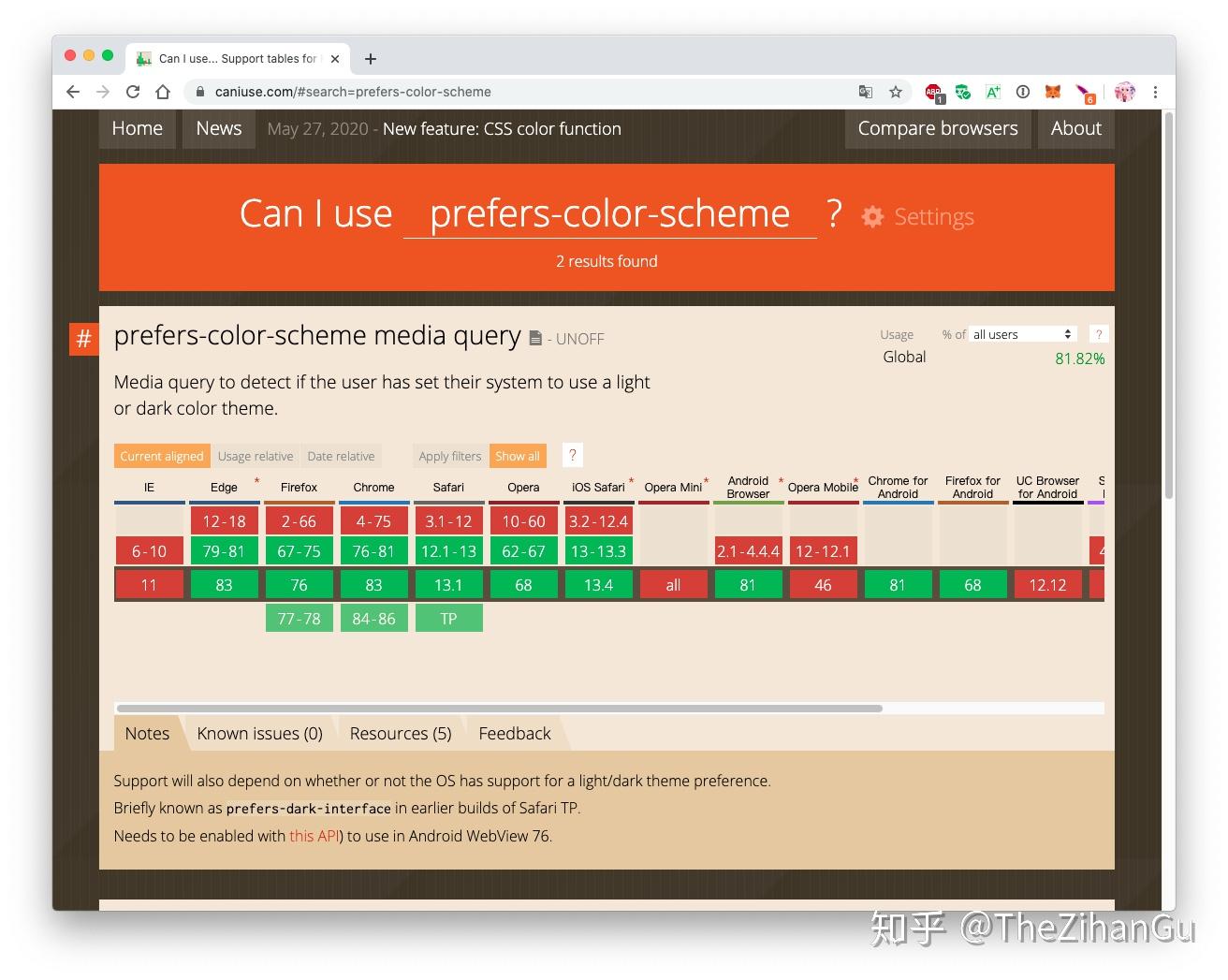Open the Settings gear next to the search
Screen dimensions: 1228x980
click(871, 216)
